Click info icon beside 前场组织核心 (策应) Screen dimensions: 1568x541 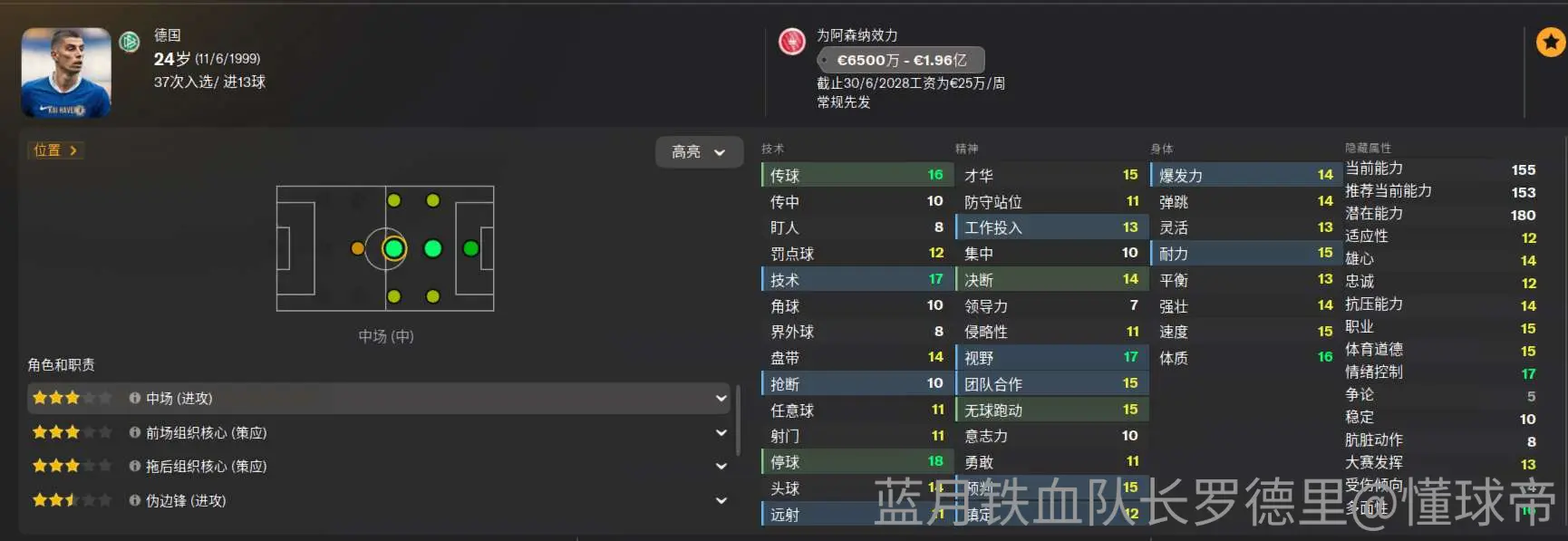135,432
